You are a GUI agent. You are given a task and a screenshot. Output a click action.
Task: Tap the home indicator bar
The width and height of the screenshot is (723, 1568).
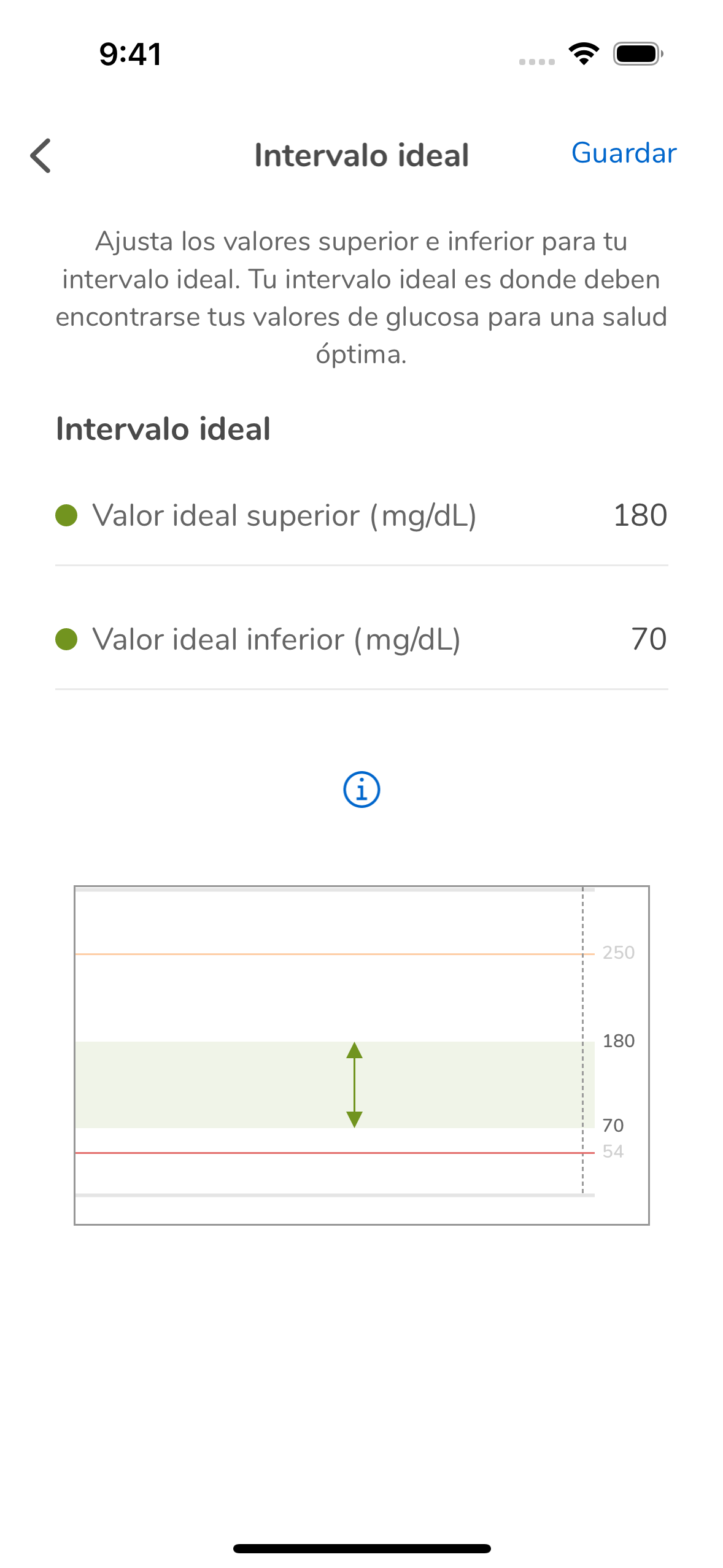click(x=361, y=1548)
